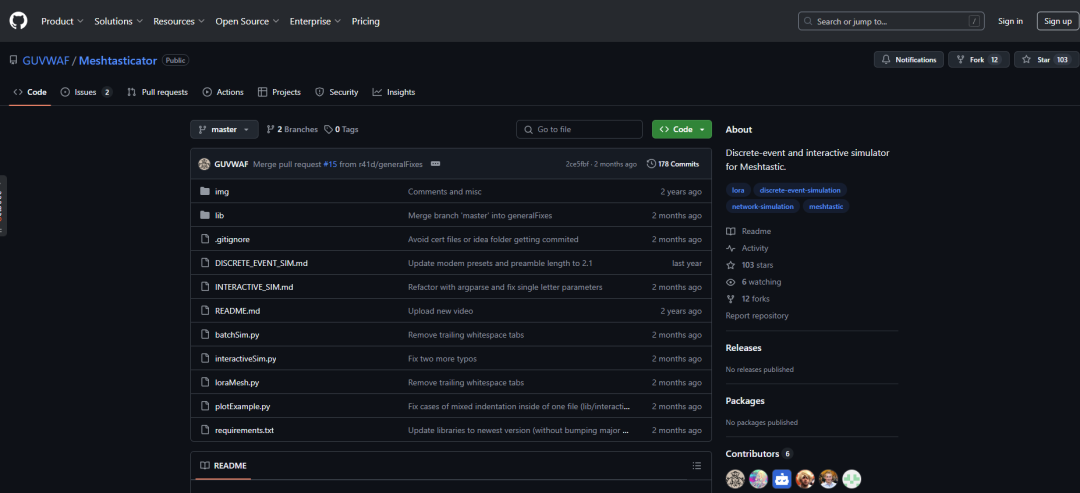View the 2 Branches link
Image resolution: width=1080 pixels, height=493 pixels.
(x=292, y=129)
